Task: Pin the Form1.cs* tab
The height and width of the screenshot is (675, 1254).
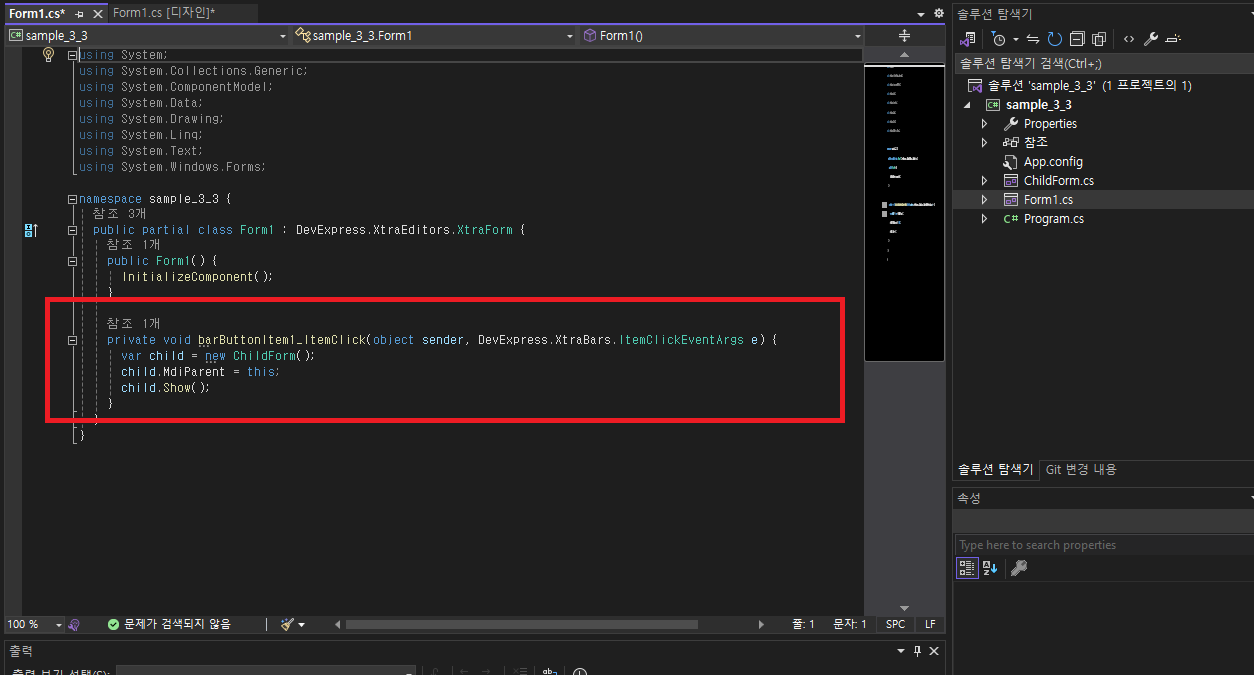Action: [x=79, y=14]
